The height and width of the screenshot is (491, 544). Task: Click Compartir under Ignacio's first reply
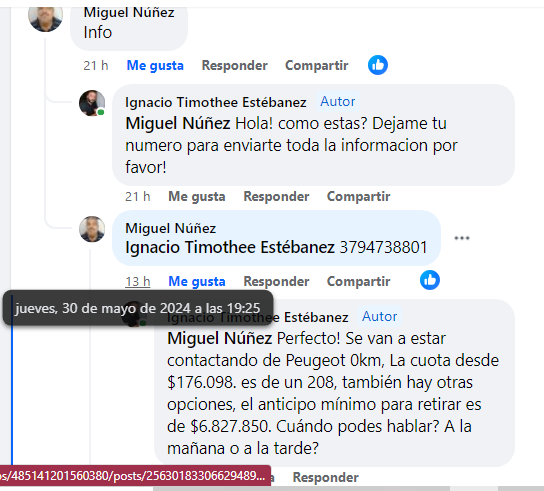pyautogui.click(x=358, y=196)
